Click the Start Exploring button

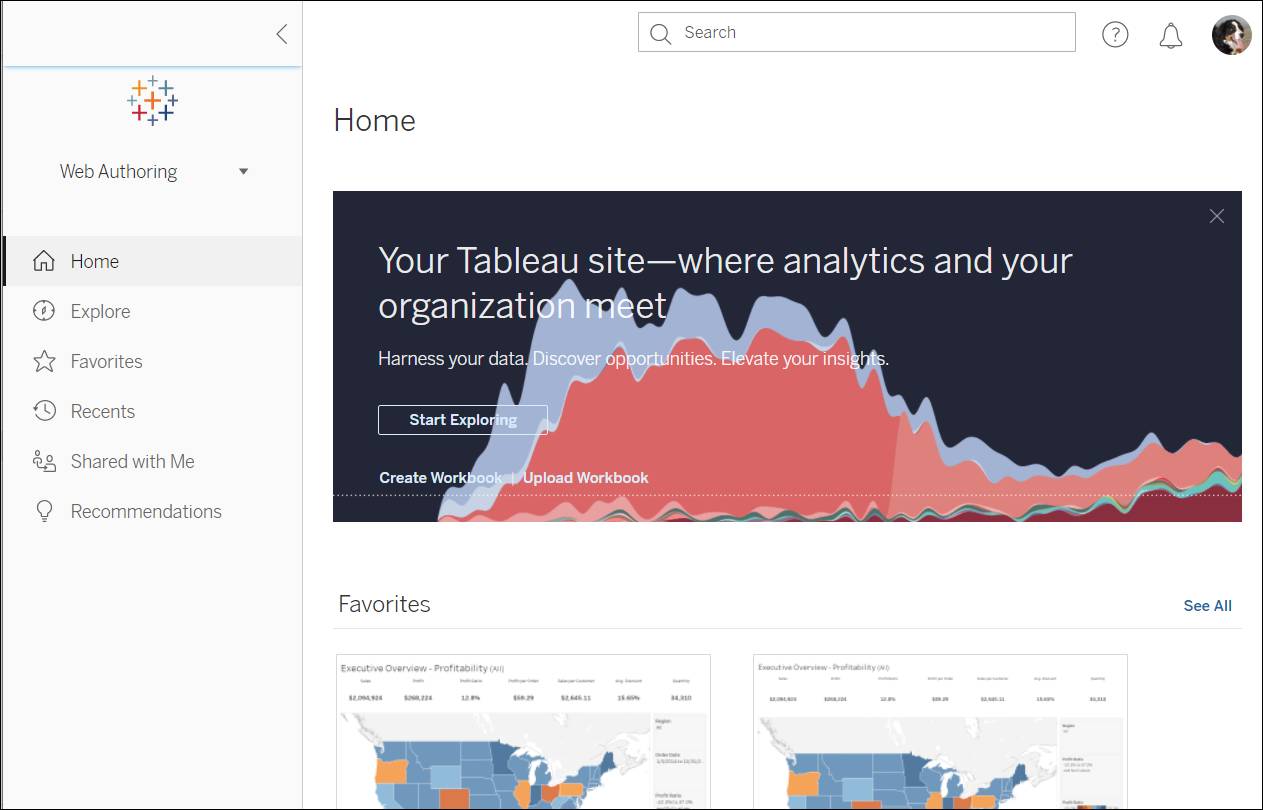tap(462, 420)
